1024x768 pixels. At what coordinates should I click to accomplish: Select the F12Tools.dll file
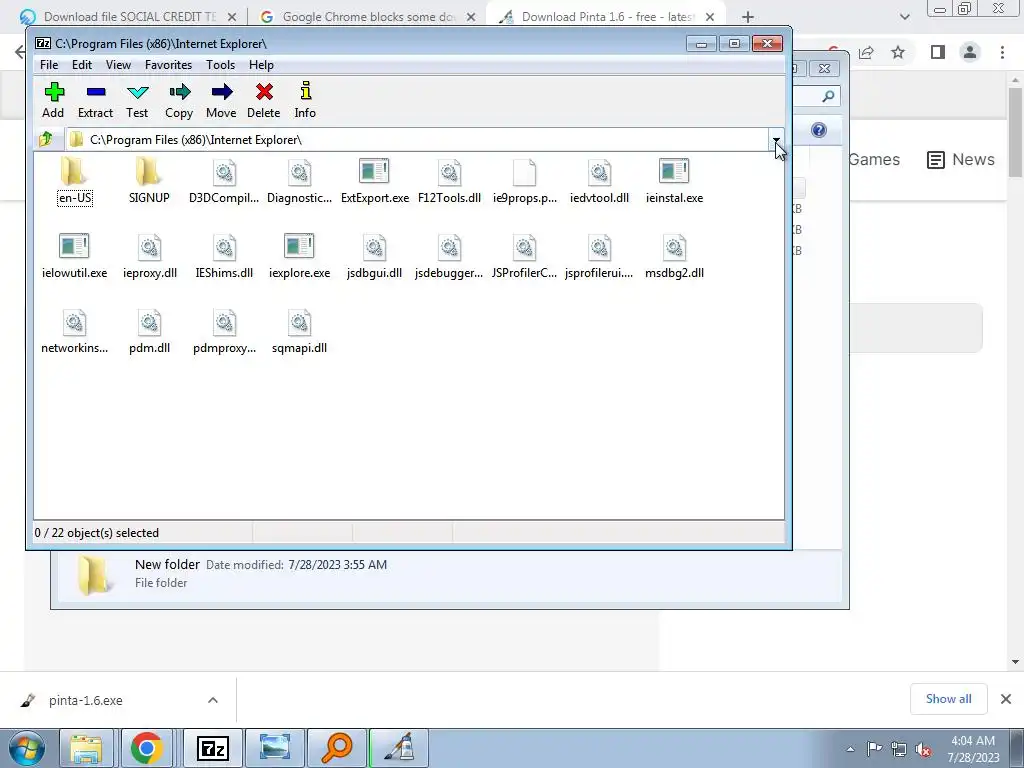pos(449,182)
